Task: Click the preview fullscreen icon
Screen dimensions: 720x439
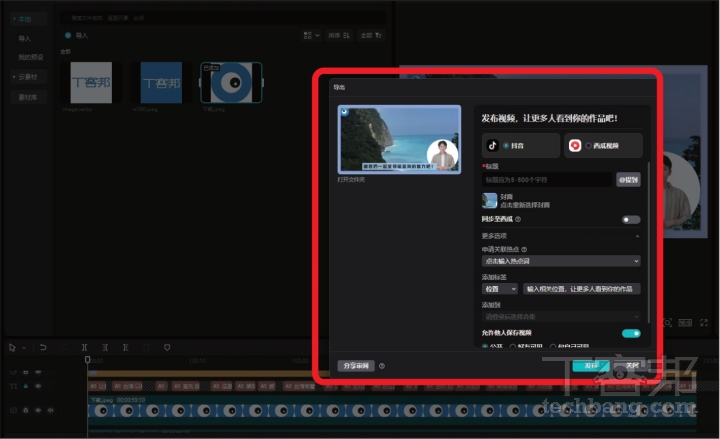Action: click(704, 323)
